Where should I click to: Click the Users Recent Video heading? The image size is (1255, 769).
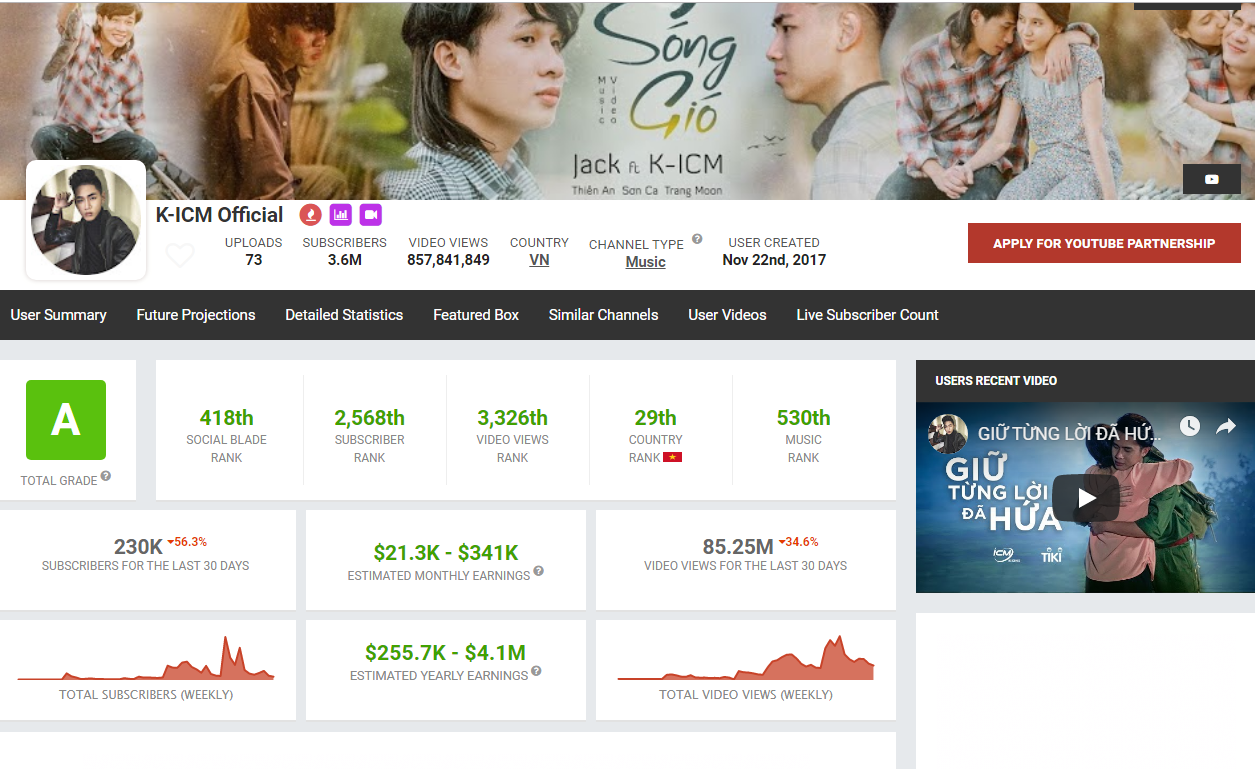pyautogui.click(x=996, y=381)
